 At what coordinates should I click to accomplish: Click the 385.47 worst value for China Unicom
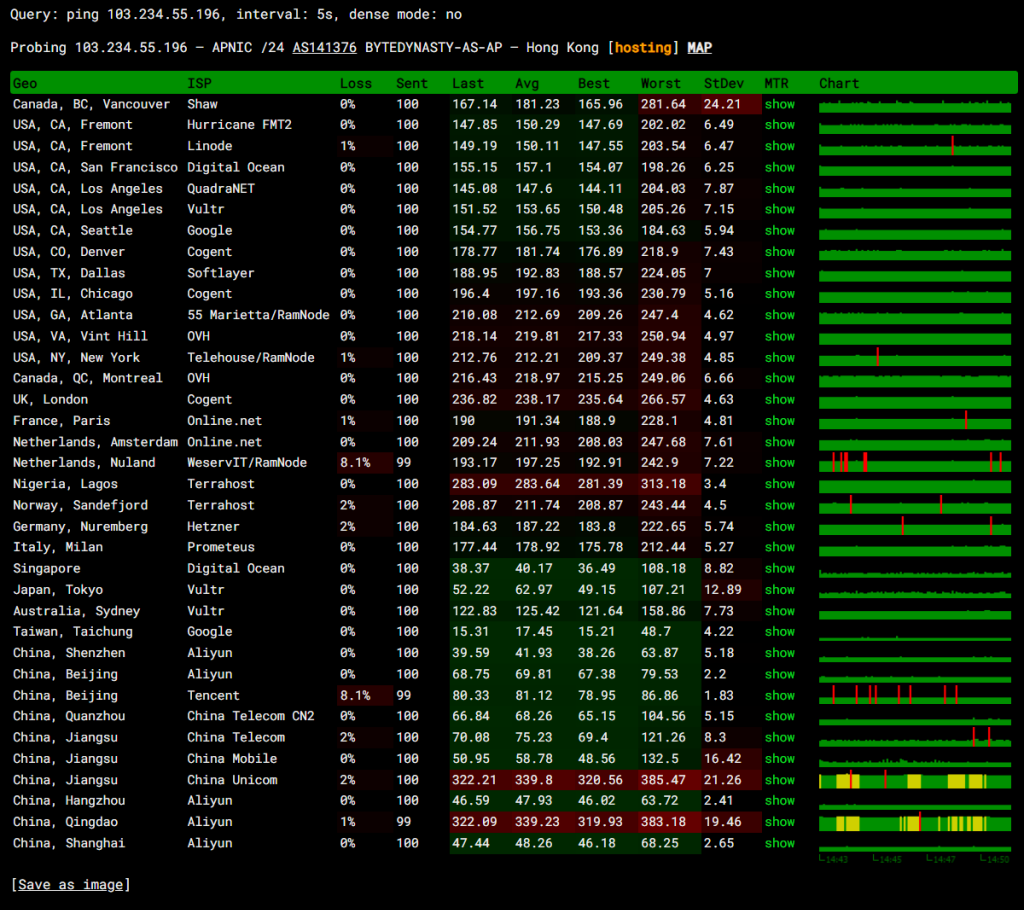click(x=663, y=780)
